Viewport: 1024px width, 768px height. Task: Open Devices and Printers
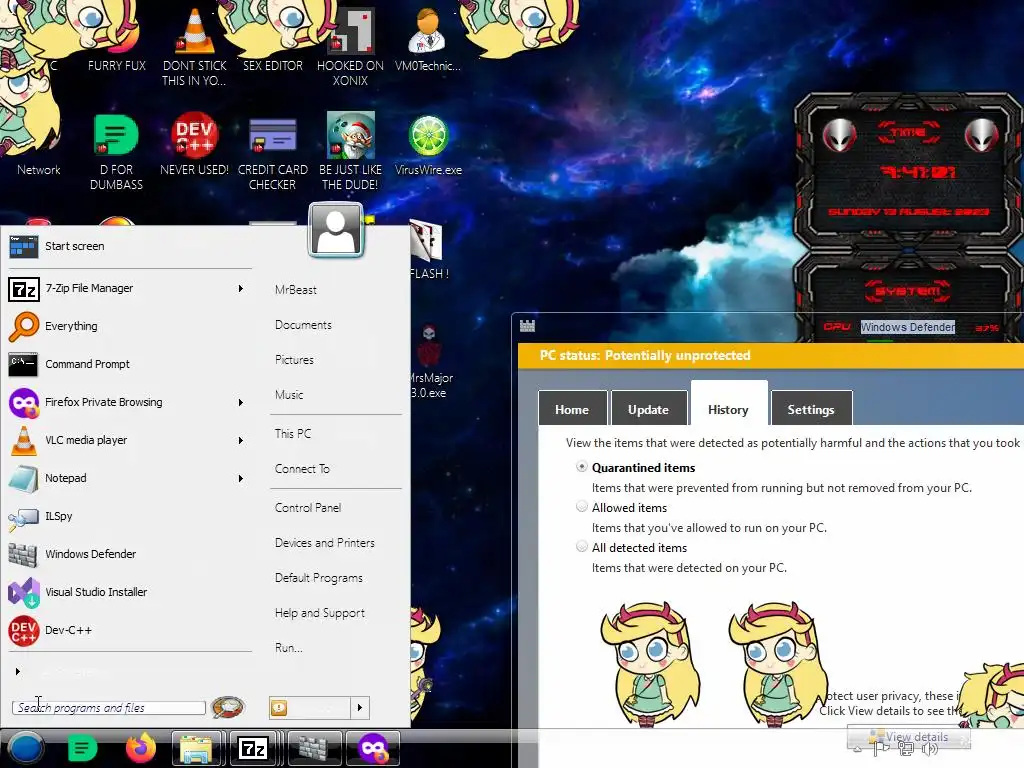(325, 543)
